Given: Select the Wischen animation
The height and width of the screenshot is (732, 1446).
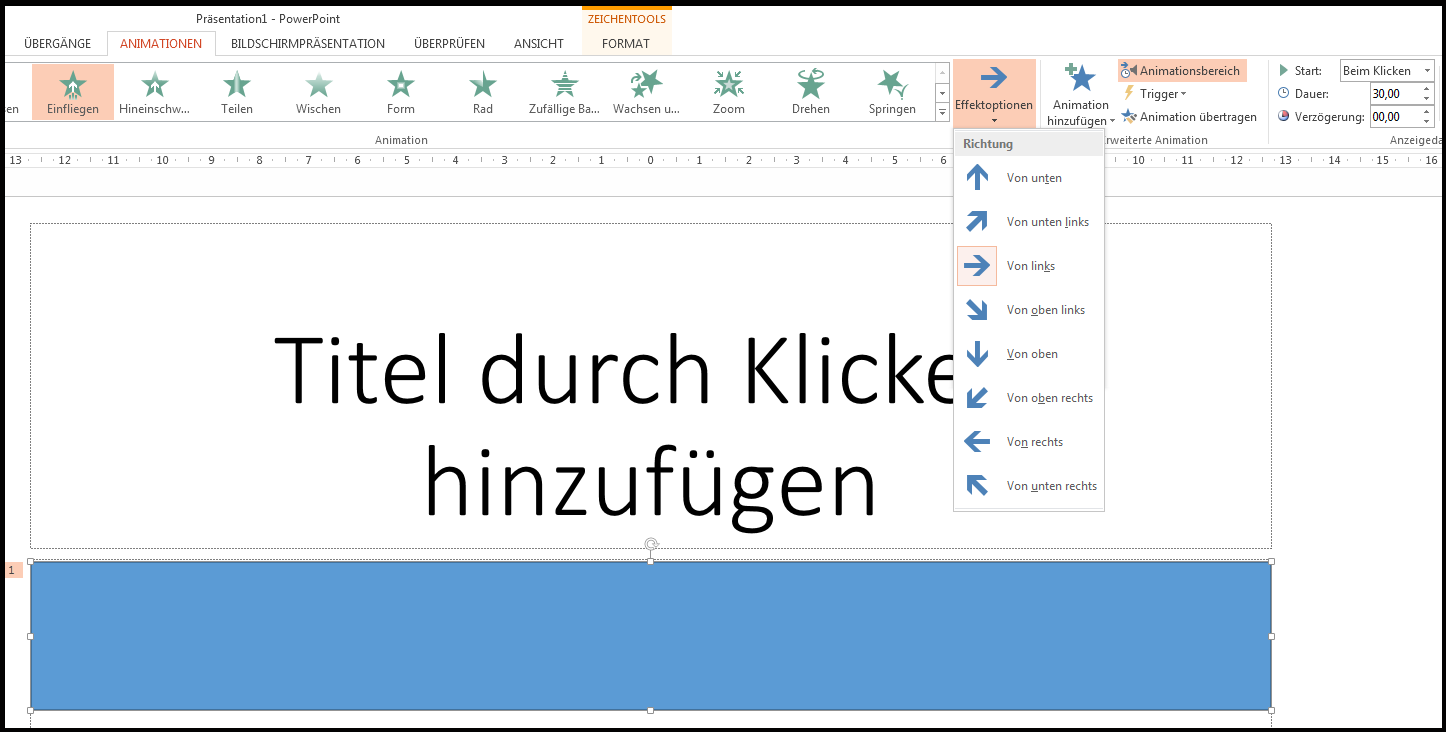Looking at the screenshot, I should [319, 92].
